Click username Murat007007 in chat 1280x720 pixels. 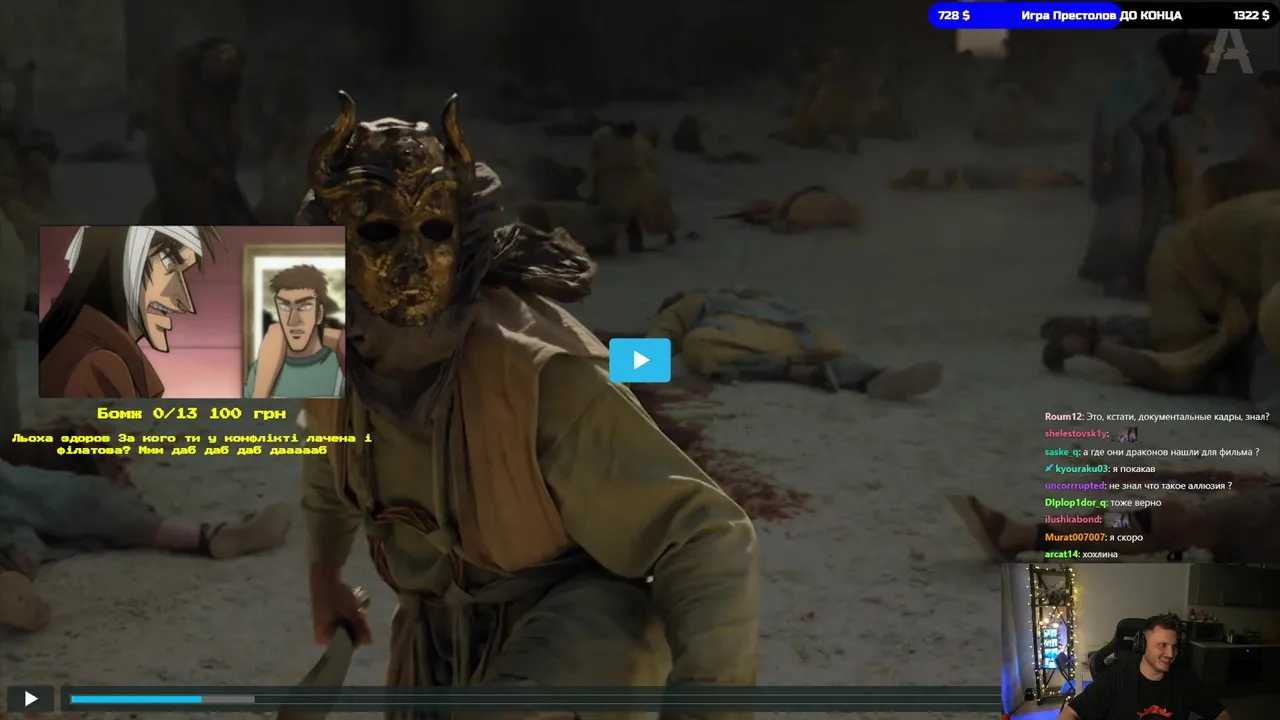click(1073, 537)
